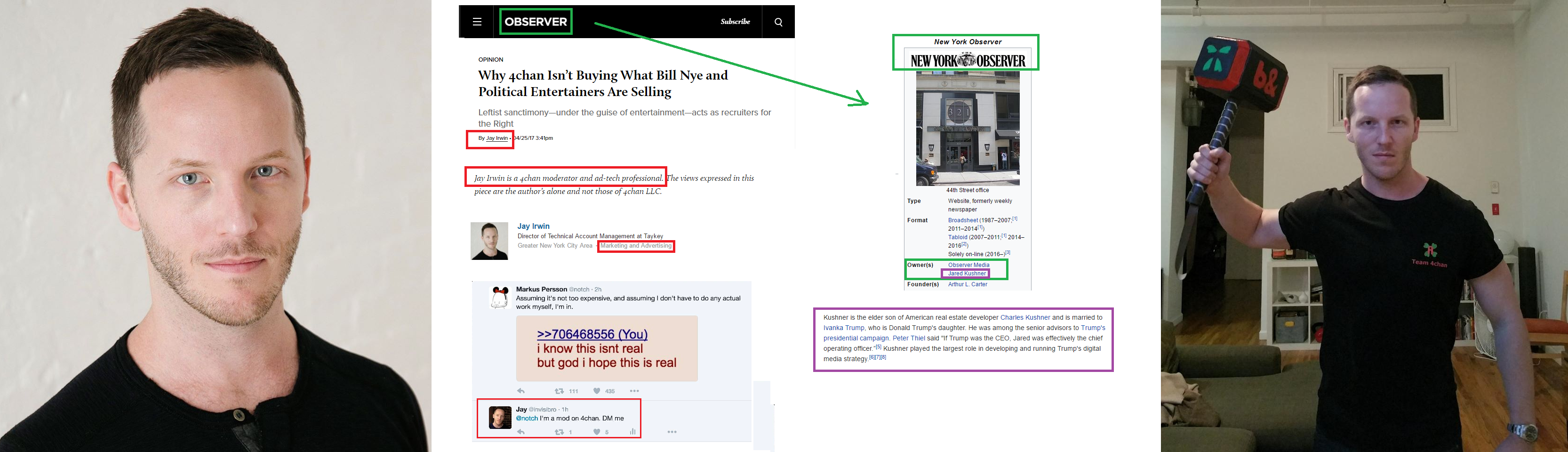Image resolution: width=1568 pixels, height=452 pixels.
Task: Open the Markus Persson display name
Action: (x=542, y=290)
